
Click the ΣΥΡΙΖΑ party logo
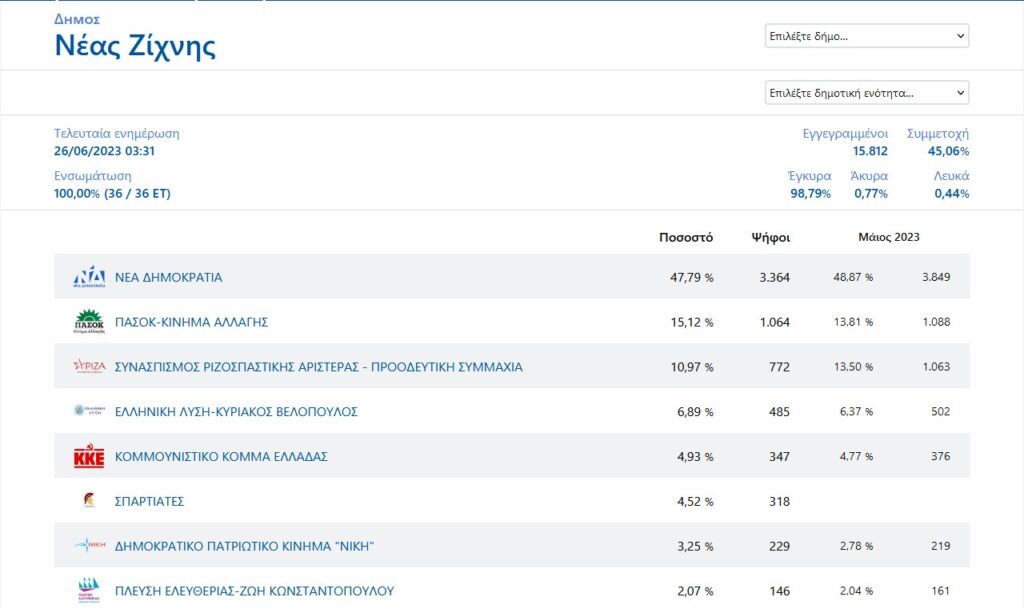click(89, 367)
